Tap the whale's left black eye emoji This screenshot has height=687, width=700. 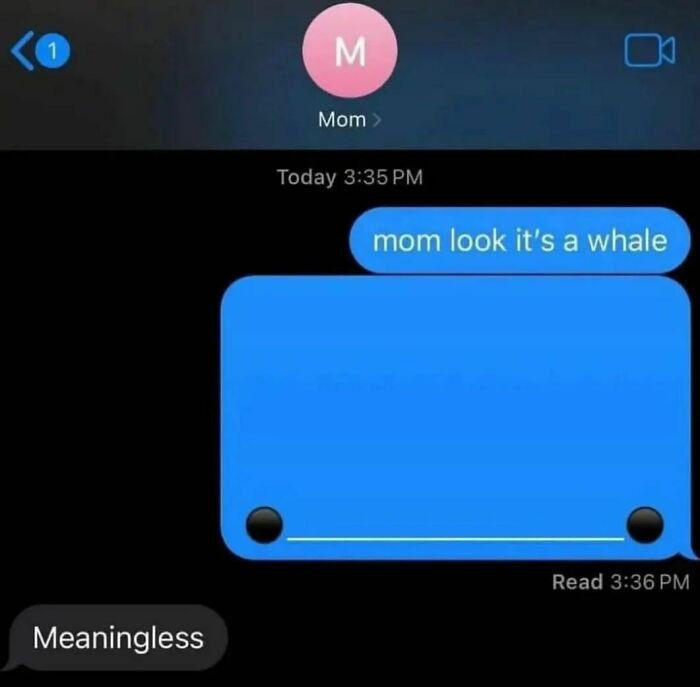click(264, 525)
